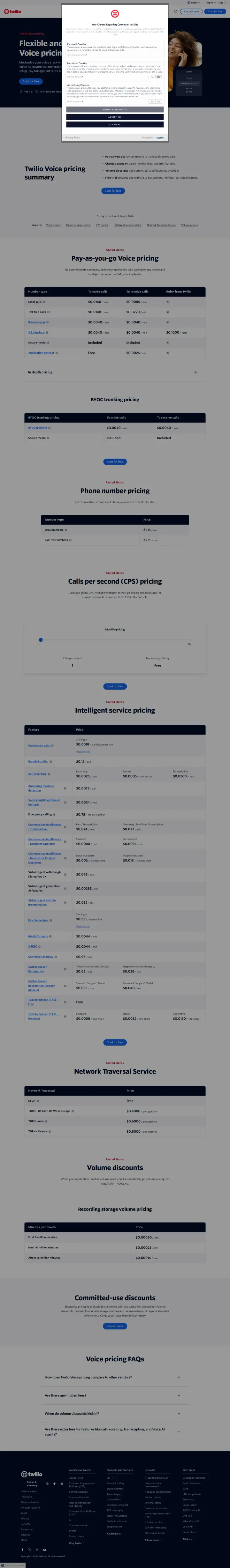
Task: Click info icon next to SIP interface
Action: coord(48,332)
